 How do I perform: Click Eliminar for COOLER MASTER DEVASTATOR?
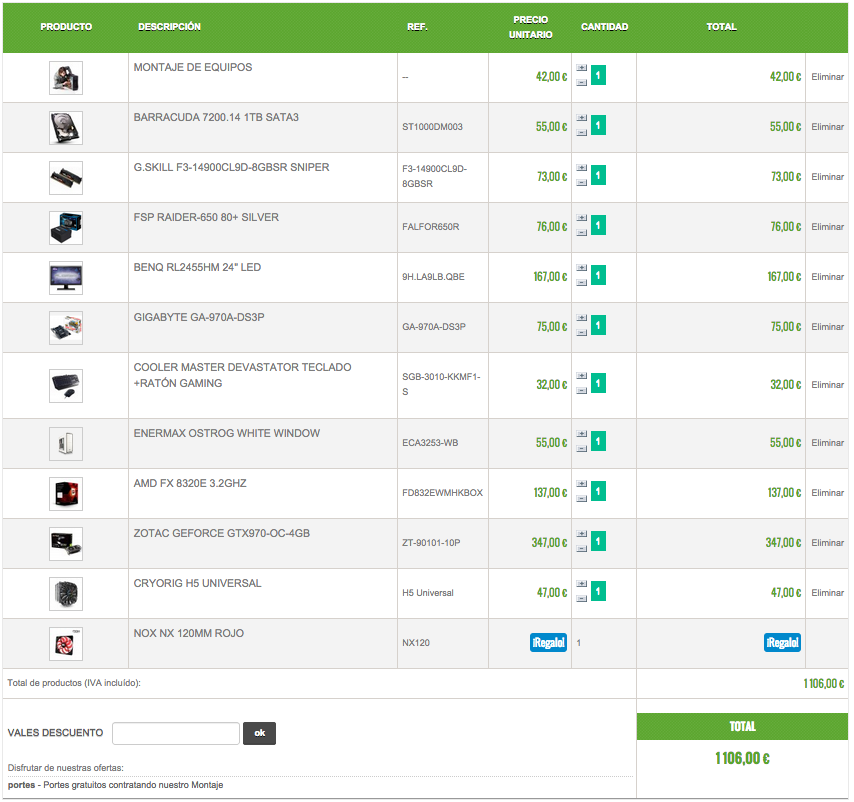827,385
